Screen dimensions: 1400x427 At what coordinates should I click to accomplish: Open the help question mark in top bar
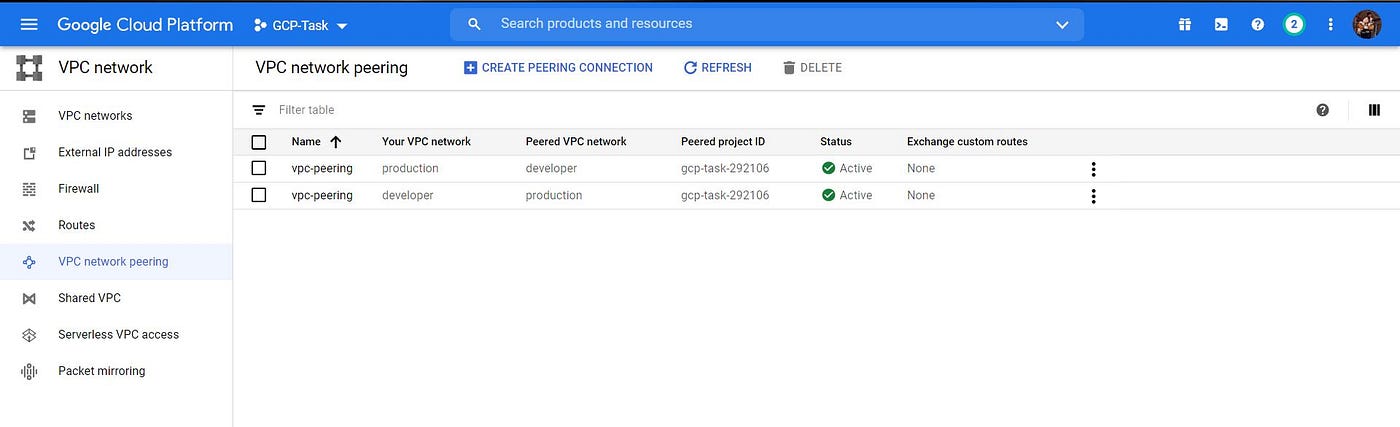pos(1258,24)
